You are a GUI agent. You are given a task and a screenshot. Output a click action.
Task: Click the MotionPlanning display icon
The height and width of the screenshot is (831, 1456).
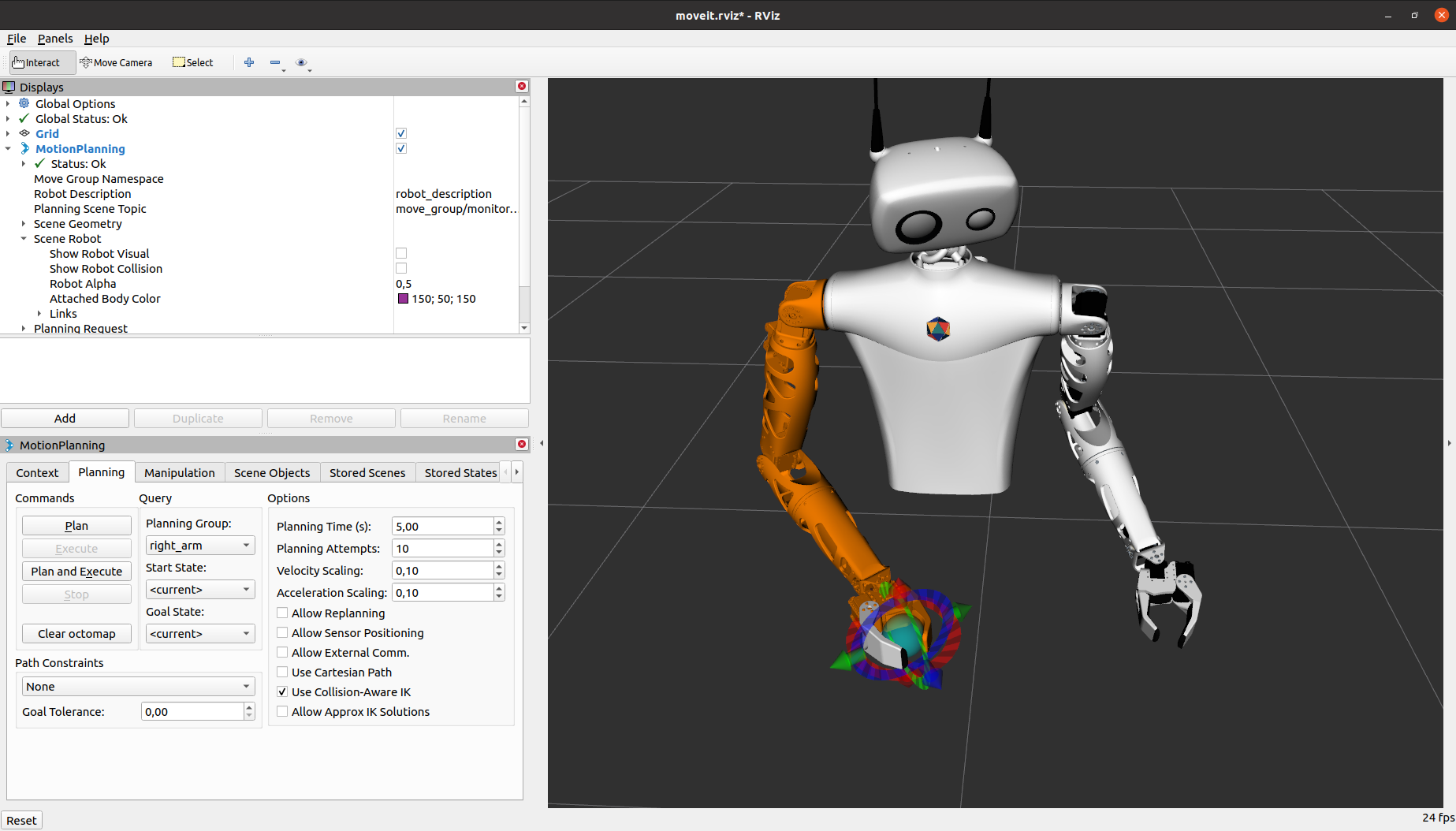tap(24, 148)
